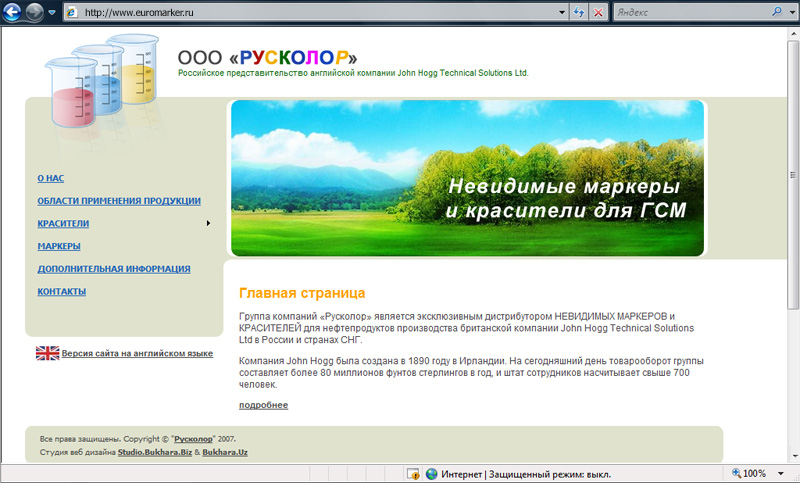Open the Bukhara.Uz footer link

[225, 452]
